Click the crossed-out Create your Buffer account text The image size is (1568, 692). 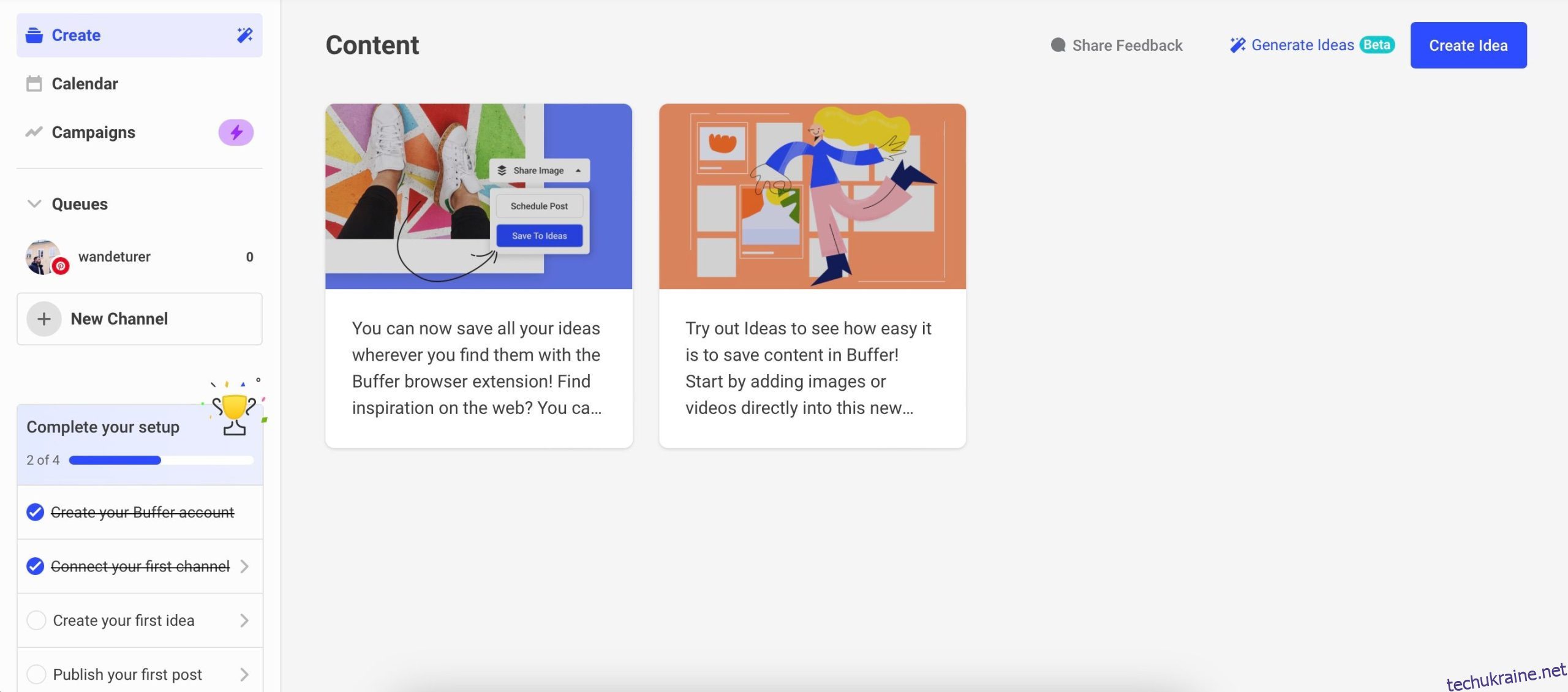pos(142,512)
